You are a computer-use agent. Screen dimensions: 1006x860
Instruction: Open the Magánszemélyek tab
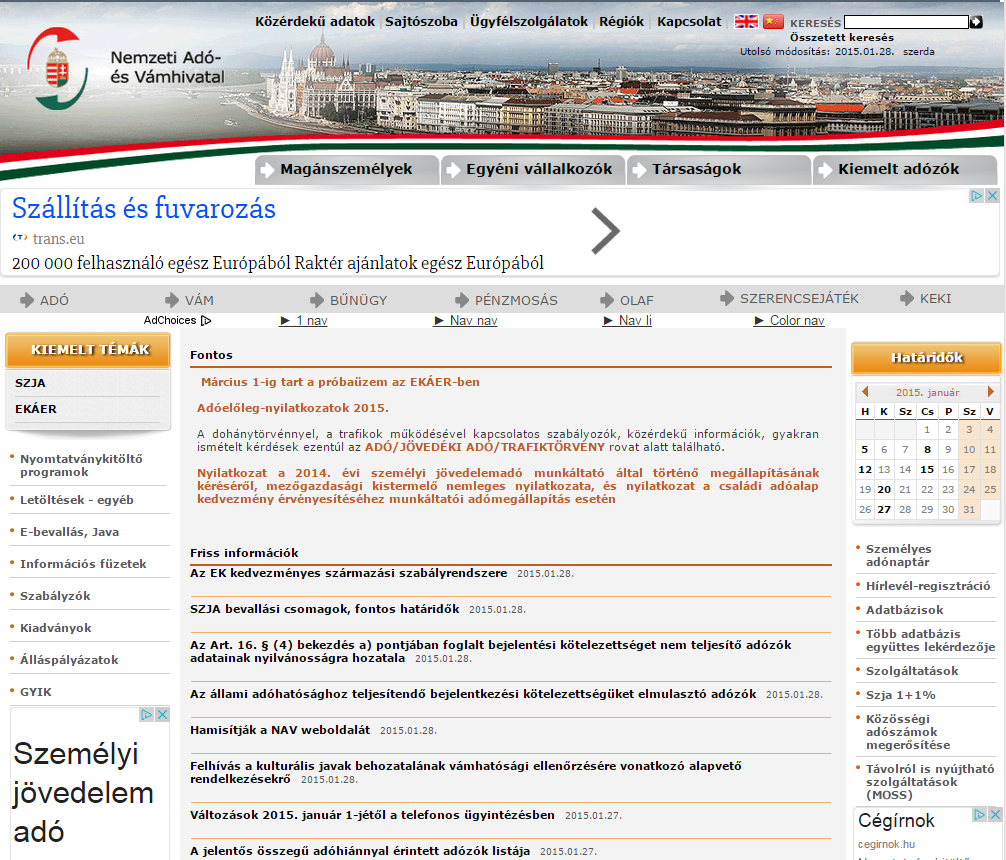[346, 170]
